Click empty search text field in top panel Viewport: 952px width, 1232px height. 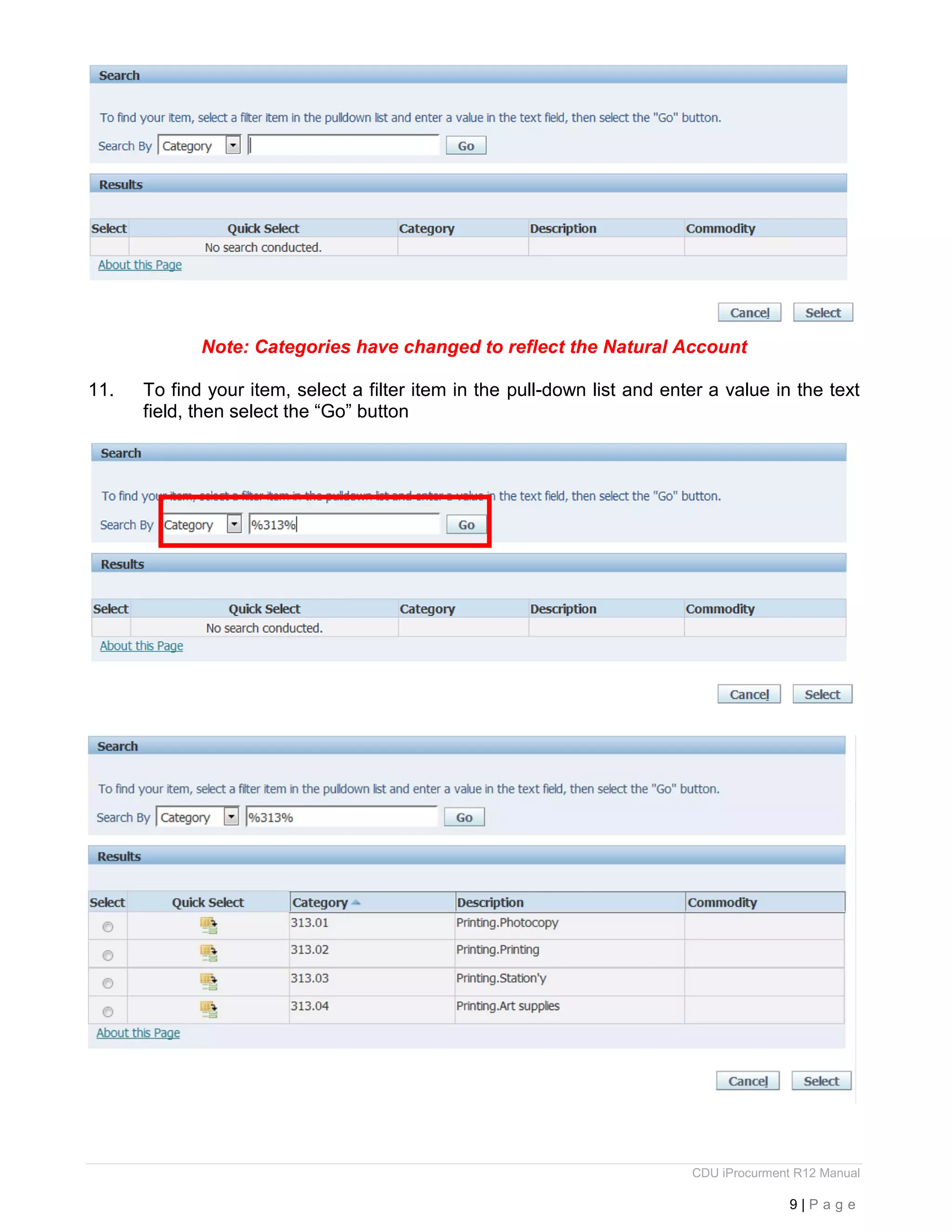pos(344,146)
